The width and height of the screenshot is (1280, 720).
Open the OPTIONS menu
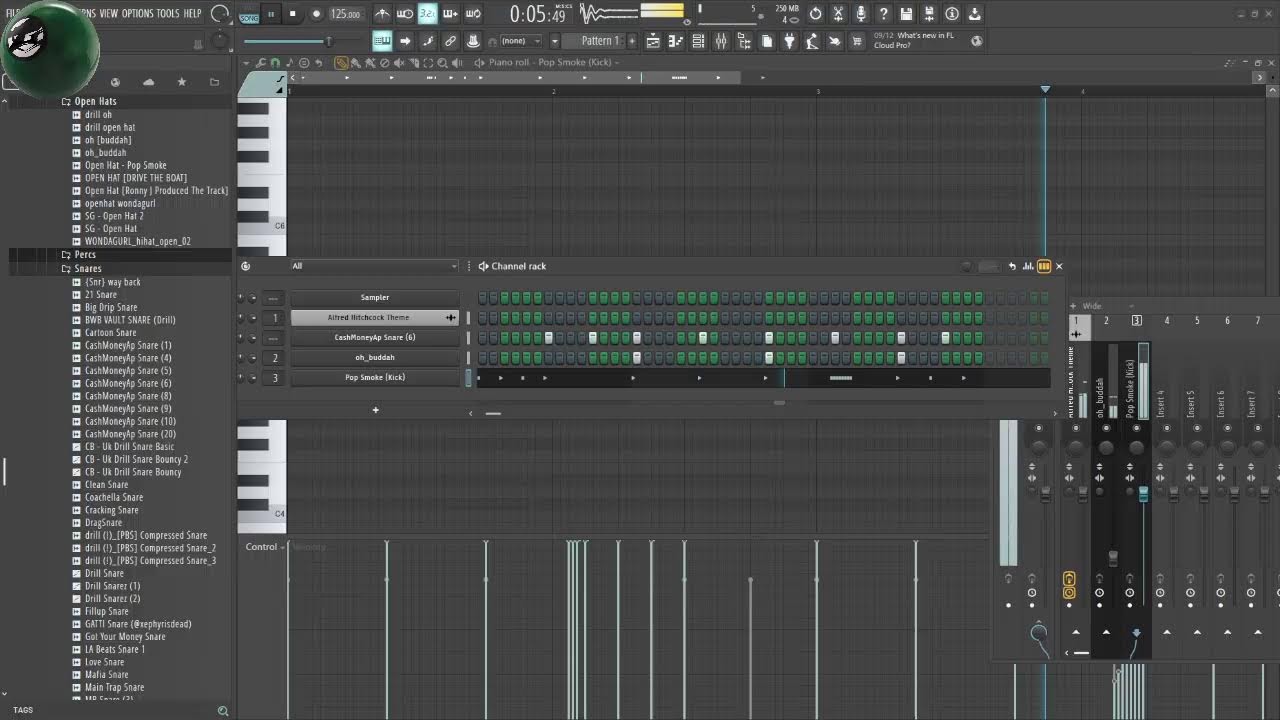[x=138, y=13]
